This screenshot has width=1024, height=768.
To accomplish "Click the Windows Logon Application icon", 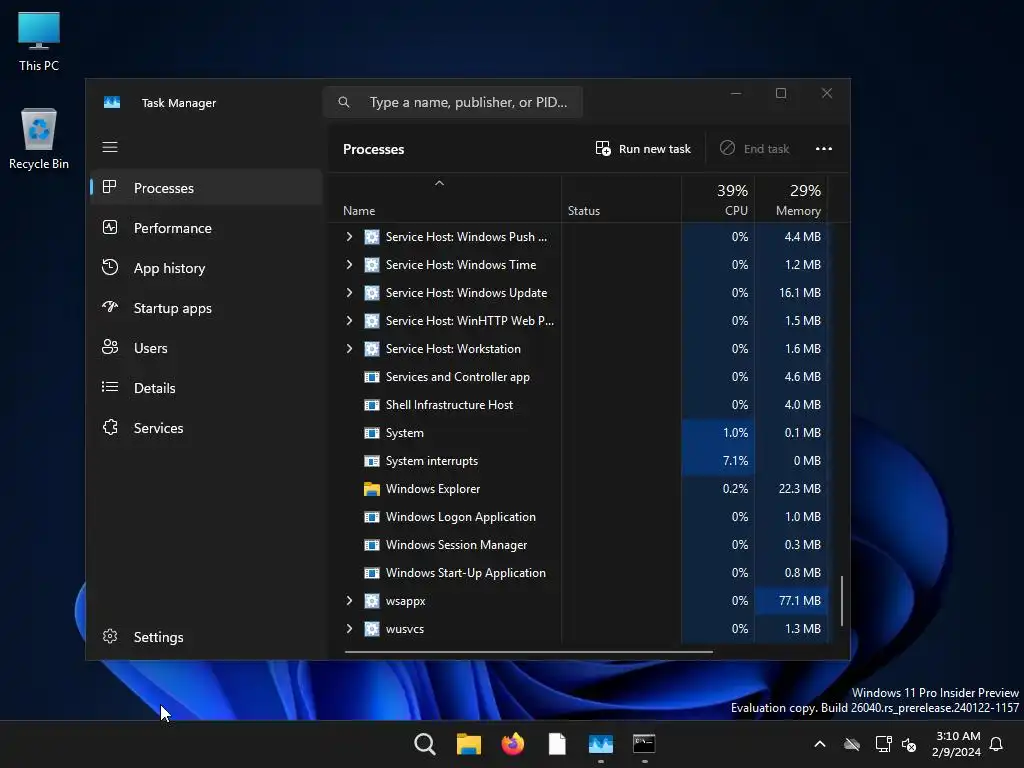I will pyautogui.click(x=372, y=517).
